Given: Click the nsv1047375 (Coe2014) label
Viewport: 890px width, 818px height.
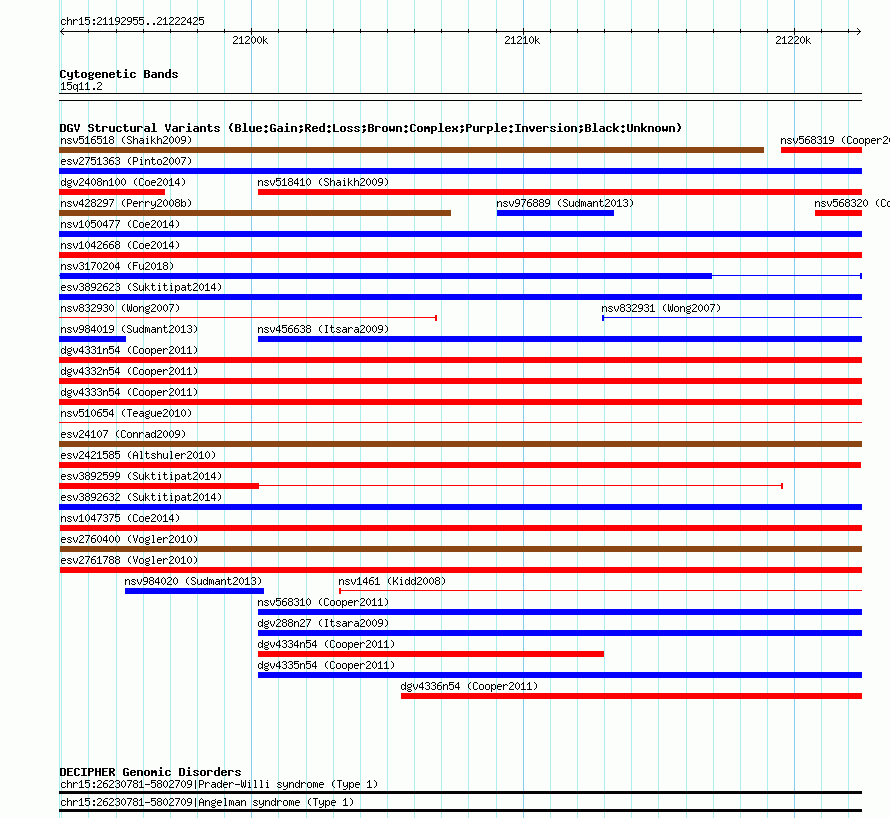Looking at the screenshot, I should coord(120,518).
